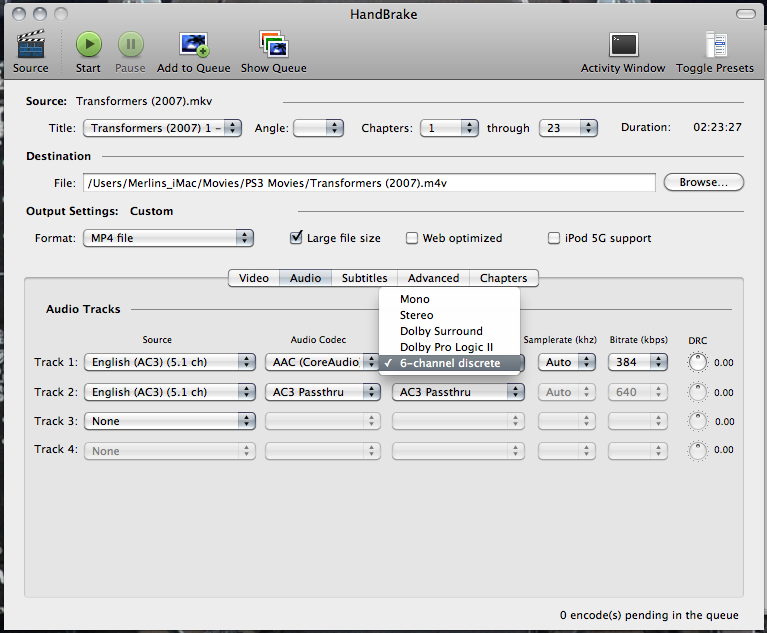This screenshot has width=767, height=633.
Task: Open the Title dropdown
Action: pyautogui.click(x=162, y=128)
